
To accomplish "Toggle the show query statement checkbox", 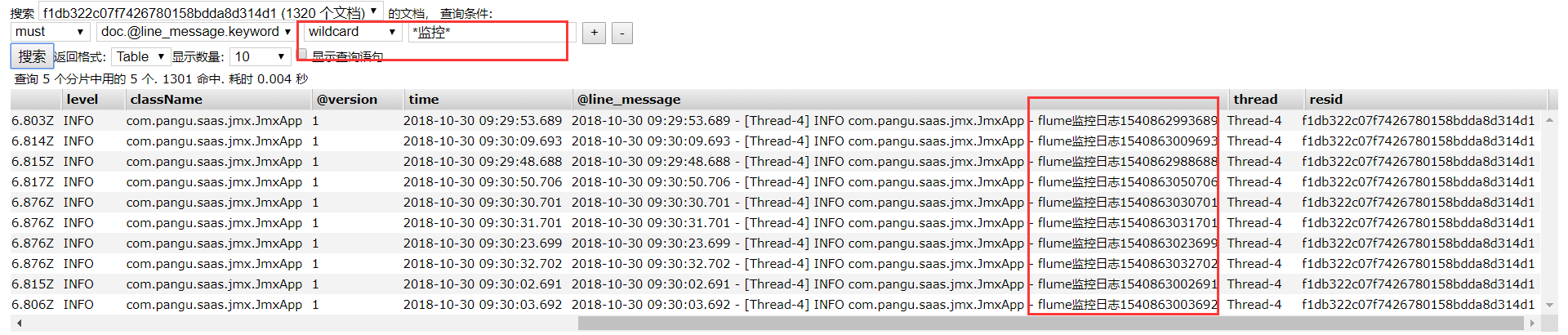I will pos(302,54).
